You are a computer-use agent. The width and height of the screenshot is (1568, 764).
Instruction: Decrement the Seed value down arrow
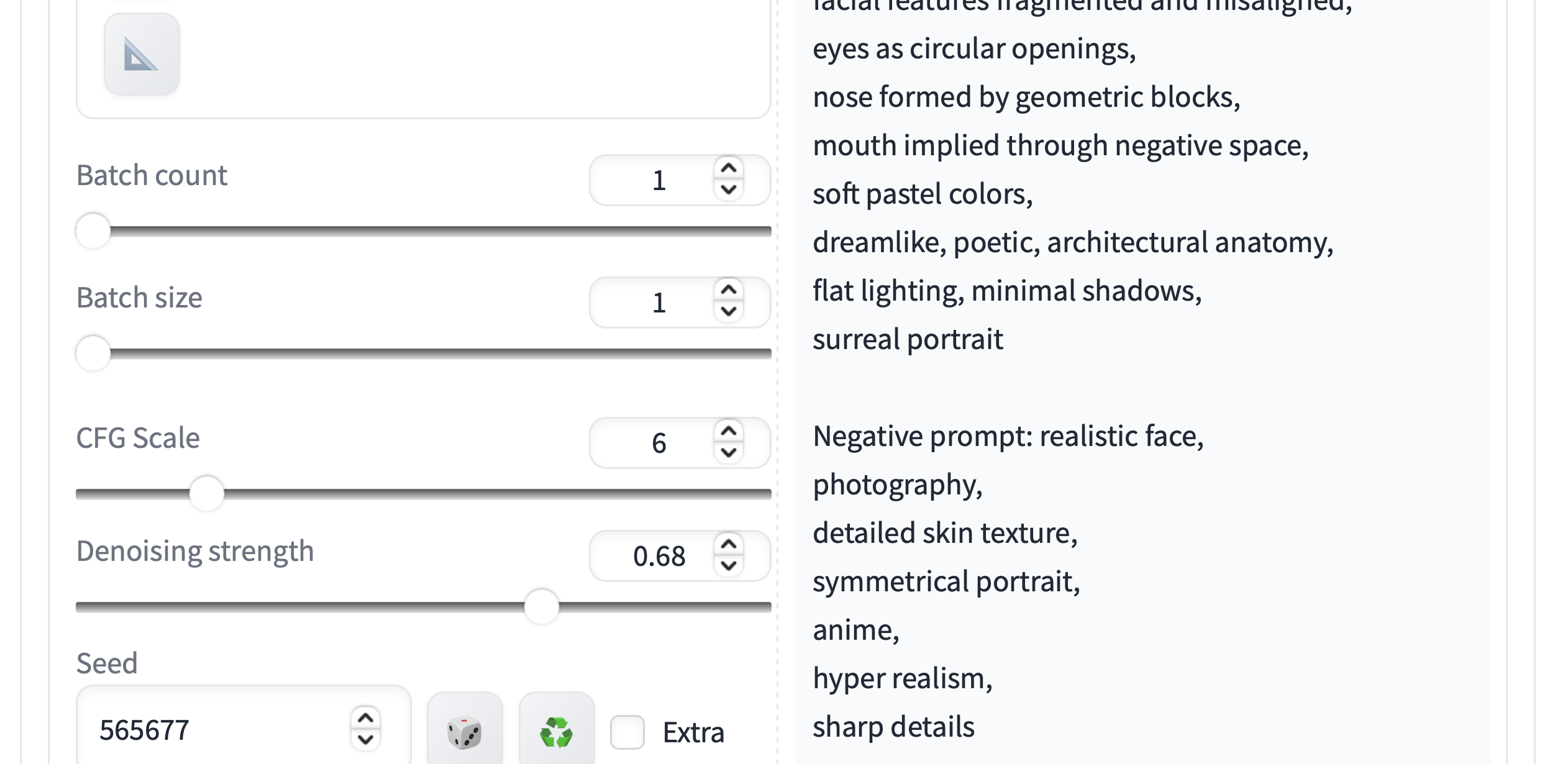coord(366,740)
